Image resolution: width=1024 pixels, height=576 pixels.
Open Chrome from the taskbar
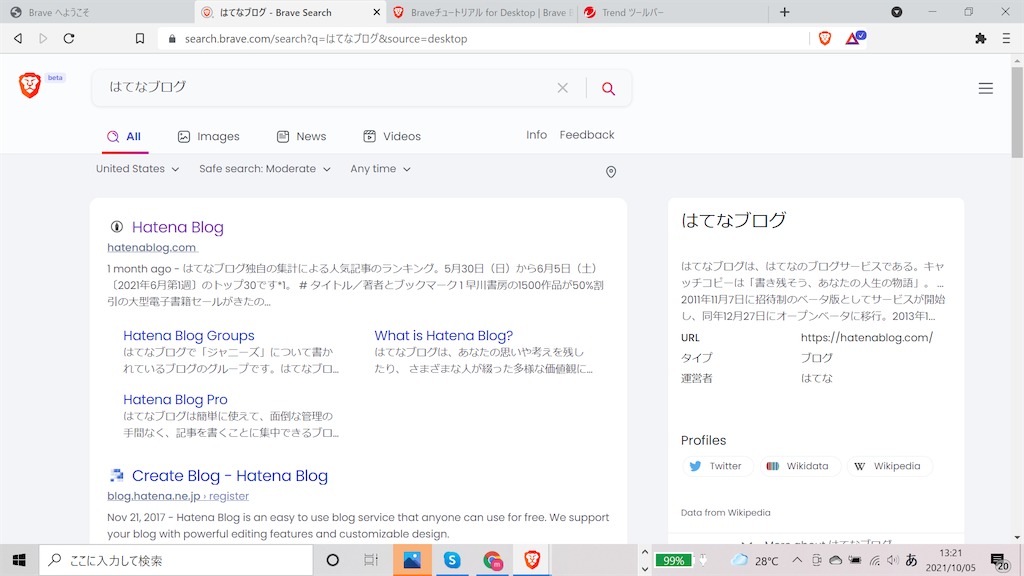(x=493, y=560)
